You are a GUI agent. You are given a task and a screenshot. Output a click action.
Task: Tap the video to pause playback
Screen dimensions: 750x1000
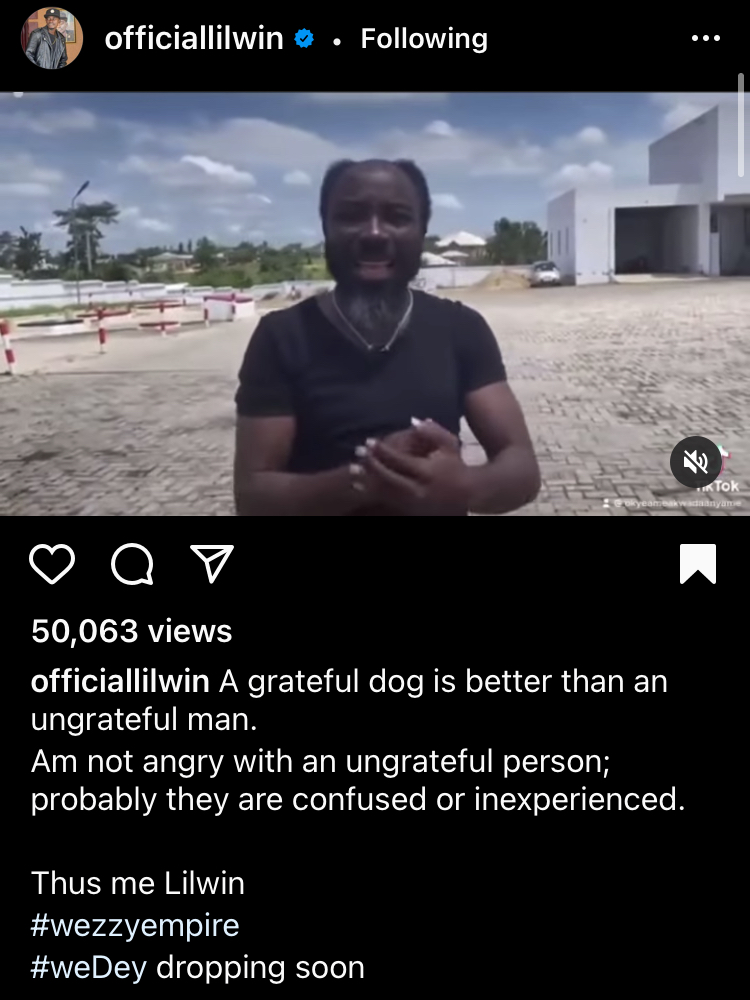click(x=375, y=304)
